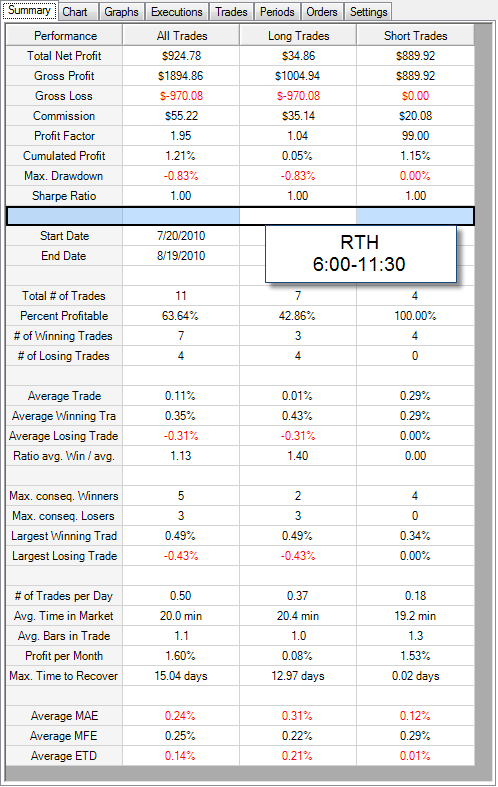This screenshot has width=498, height=787.
Task: Click the All Trades column header
Action: point(181,36)
